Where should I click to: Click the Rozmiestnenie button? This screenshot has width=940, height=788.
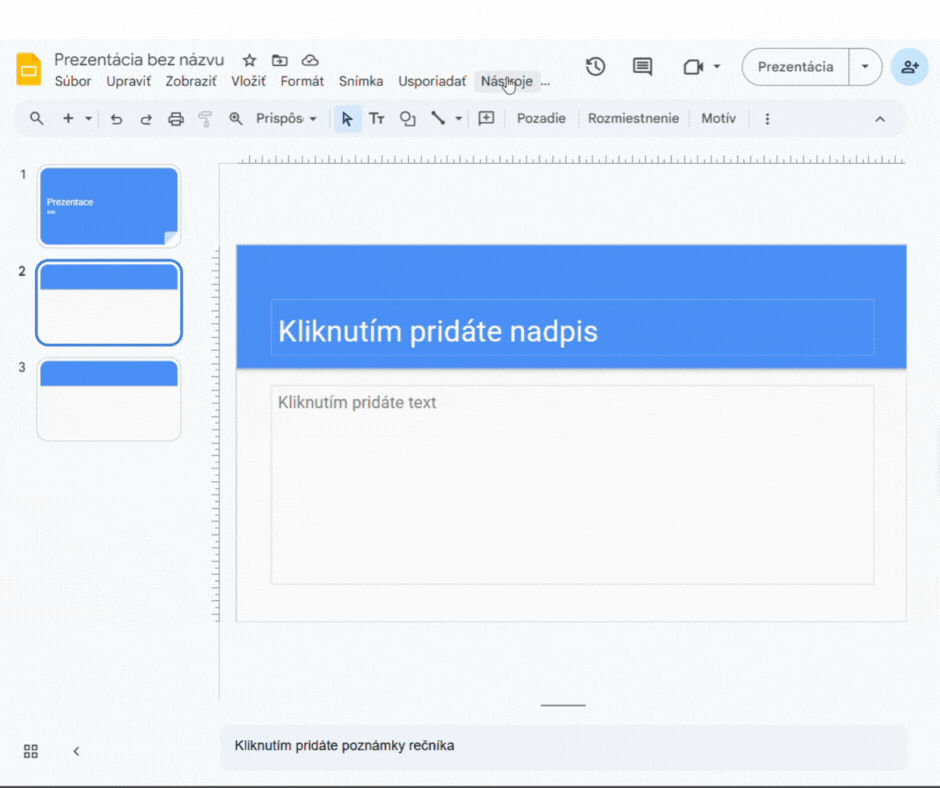(633, 119)
